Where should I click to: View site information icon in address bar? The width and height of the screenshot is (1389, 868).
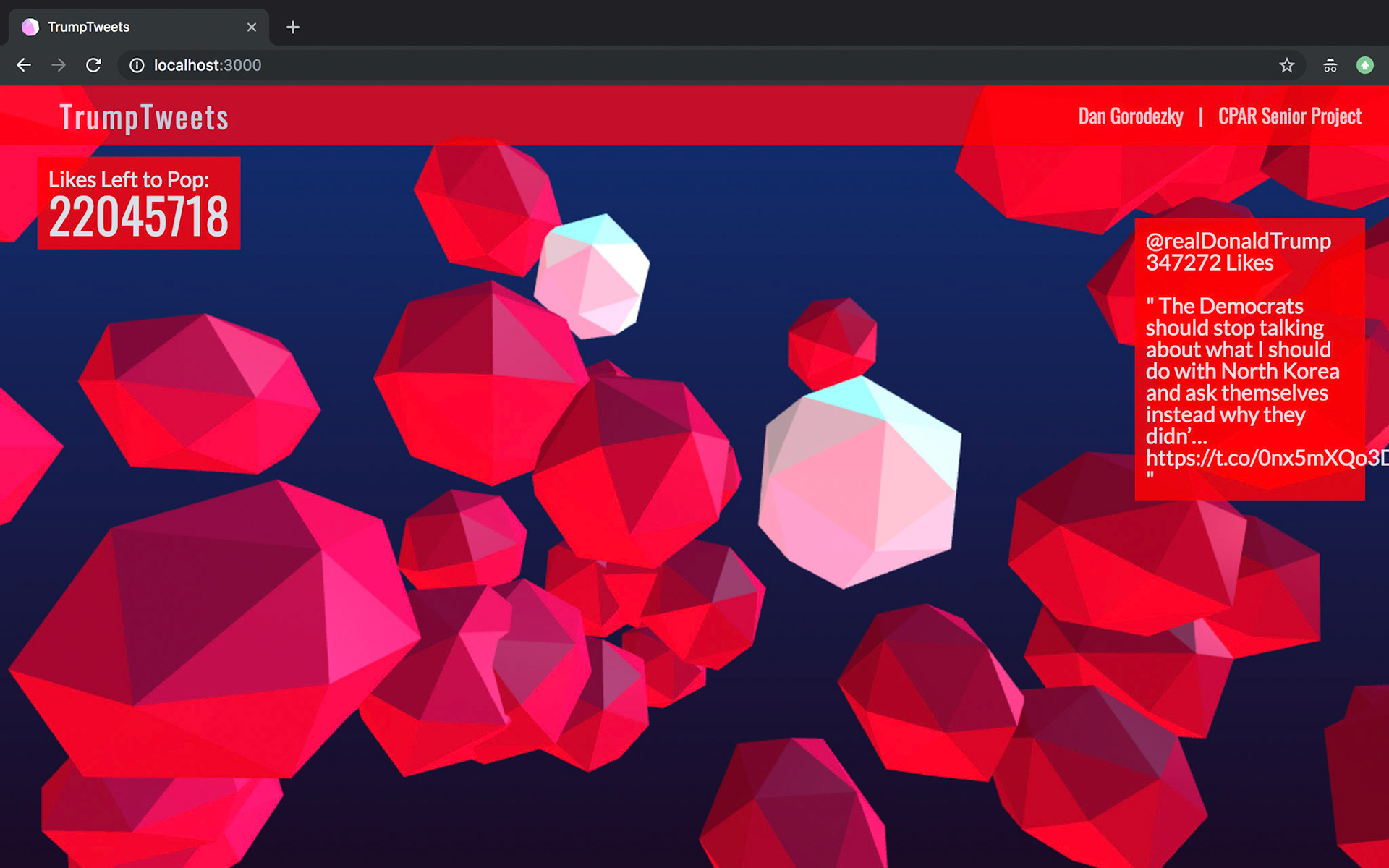point(137,65)
